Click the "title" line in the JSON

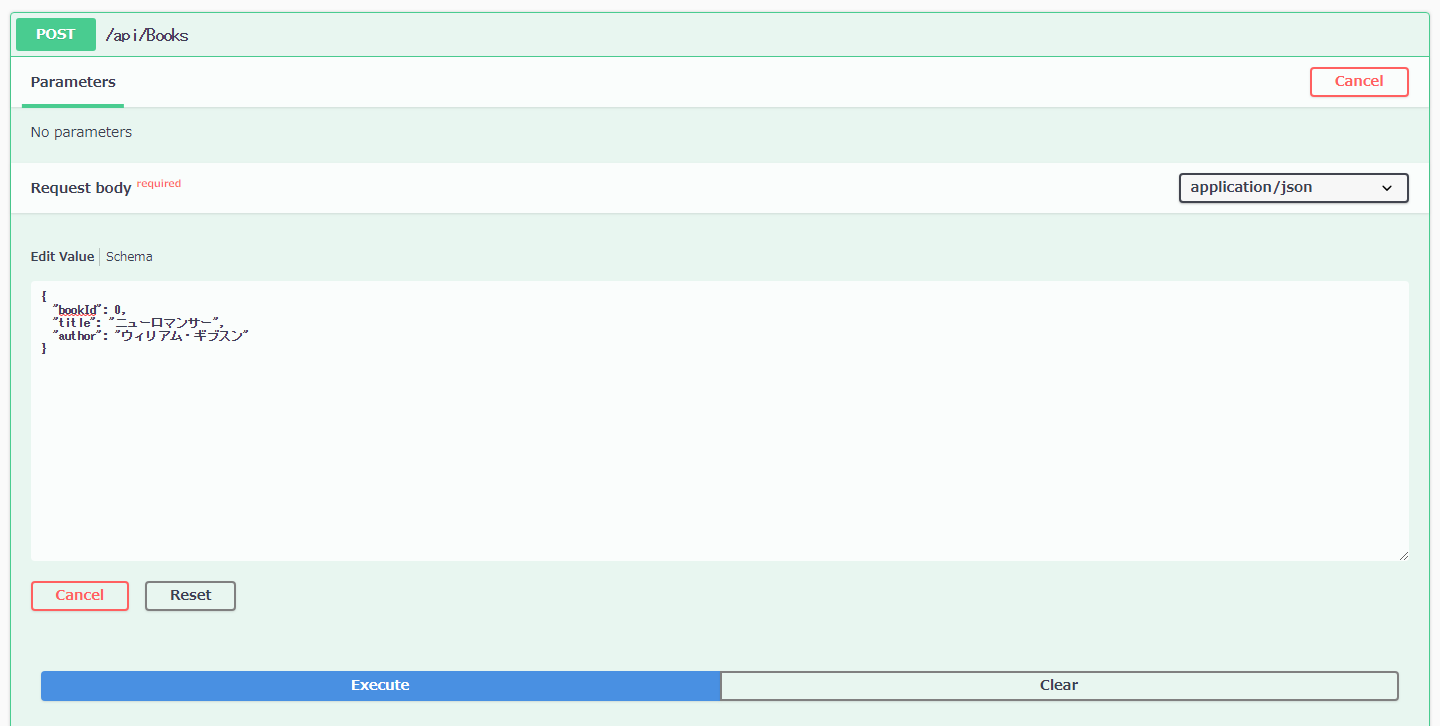[x=136, y=323]
